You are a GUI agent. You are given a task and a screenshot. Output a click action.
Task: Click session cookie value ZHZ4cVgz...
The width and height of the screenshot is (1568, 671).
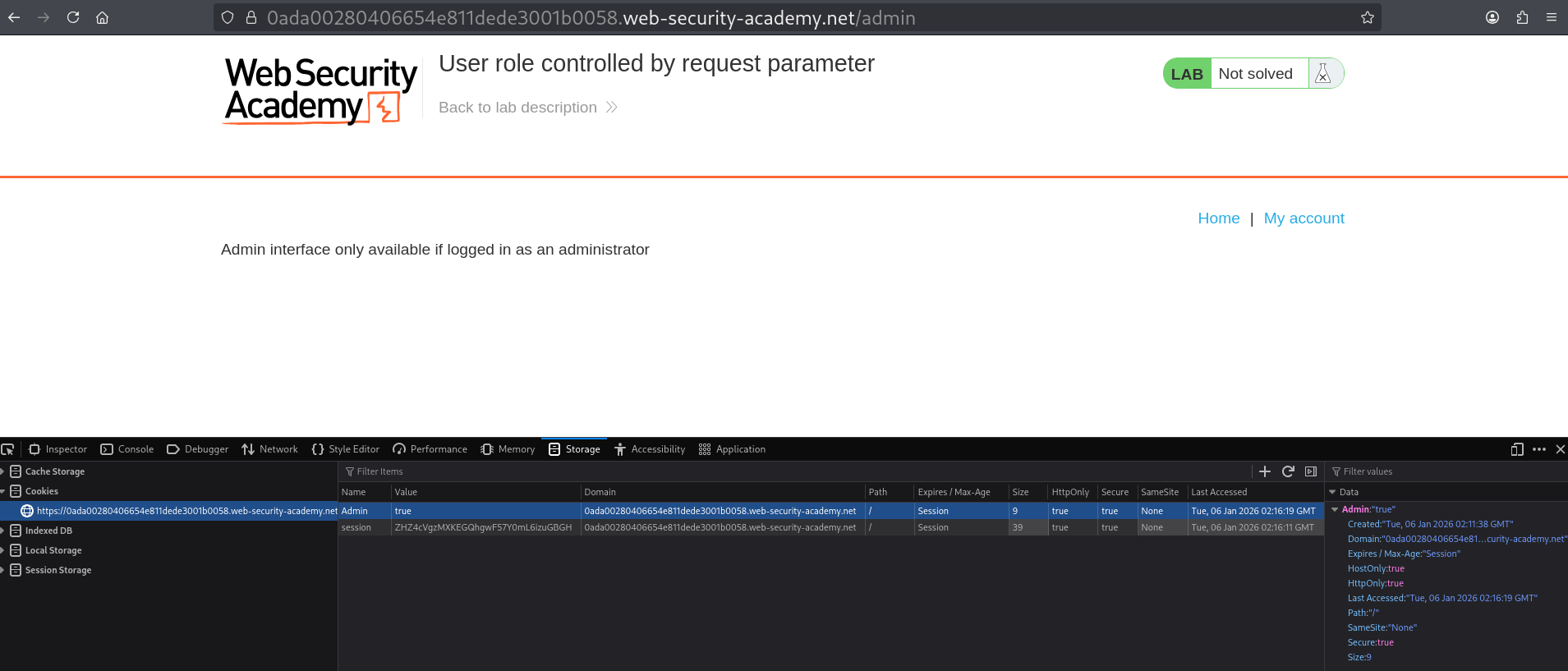pos(486,527)
